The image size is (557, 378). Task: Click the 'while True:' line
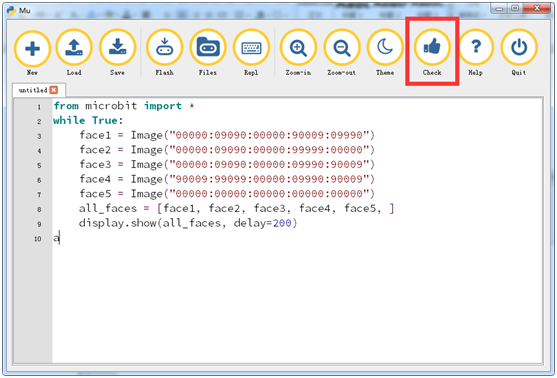coord(88,120)
